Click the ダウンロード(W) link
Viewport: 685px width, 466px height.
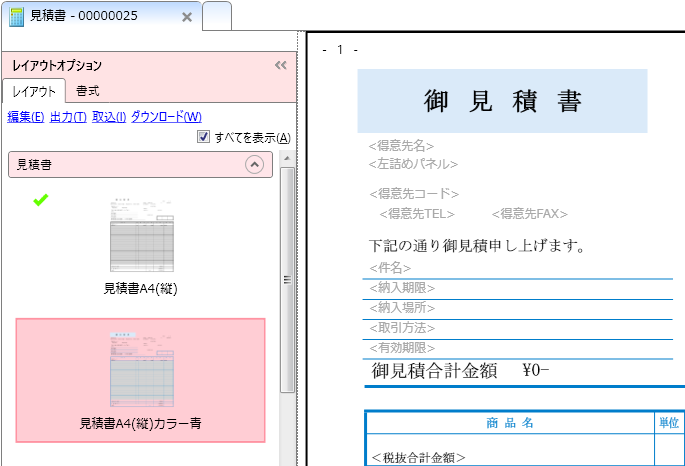(x=166, y=117)
